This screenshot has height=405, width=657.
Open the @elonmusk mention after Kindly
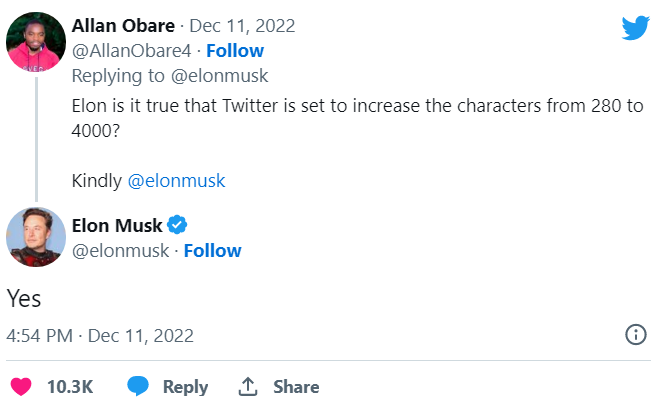coord(176,181)
